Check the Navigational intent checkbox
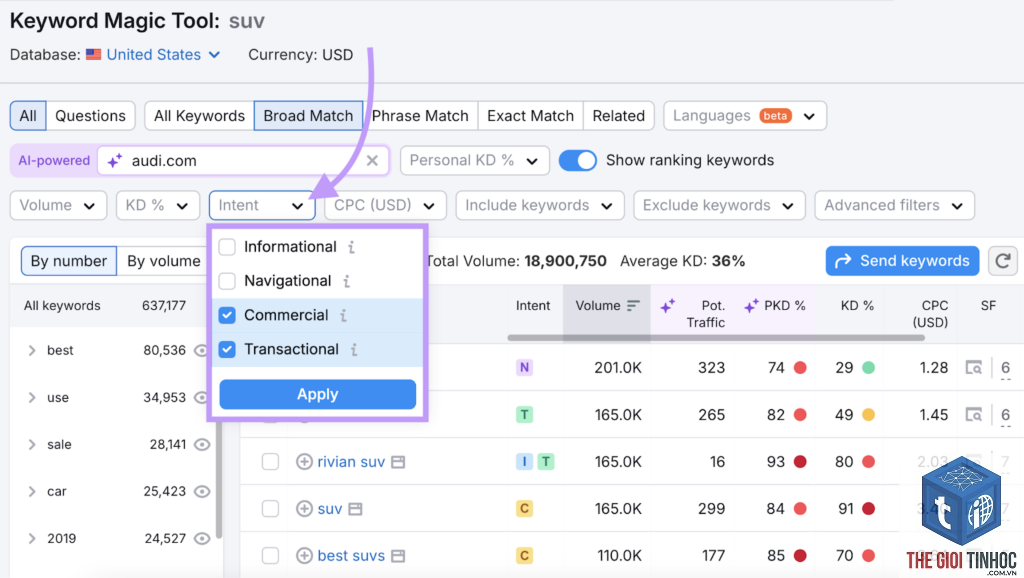Screen dimensions: 1024x578 tap(227, 281)
